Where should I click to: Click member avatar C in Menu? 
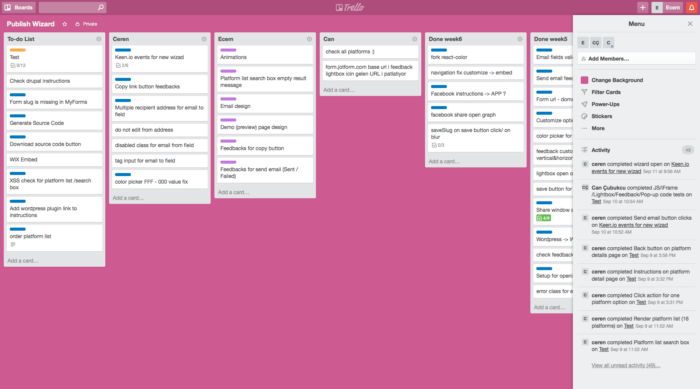coord(608,42)
